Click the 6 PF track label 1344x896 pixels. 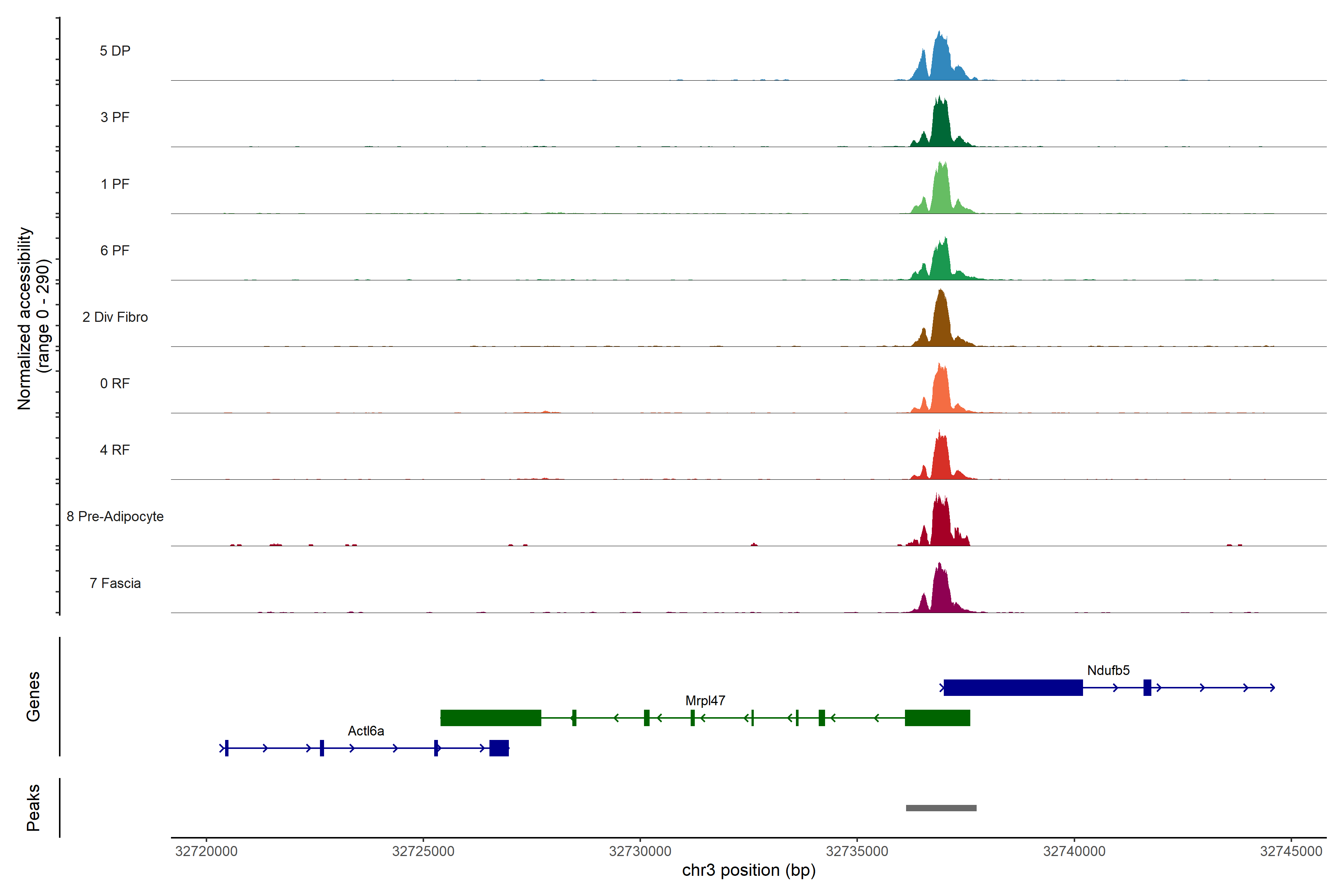pyautogui.click(x=115, y=251)
